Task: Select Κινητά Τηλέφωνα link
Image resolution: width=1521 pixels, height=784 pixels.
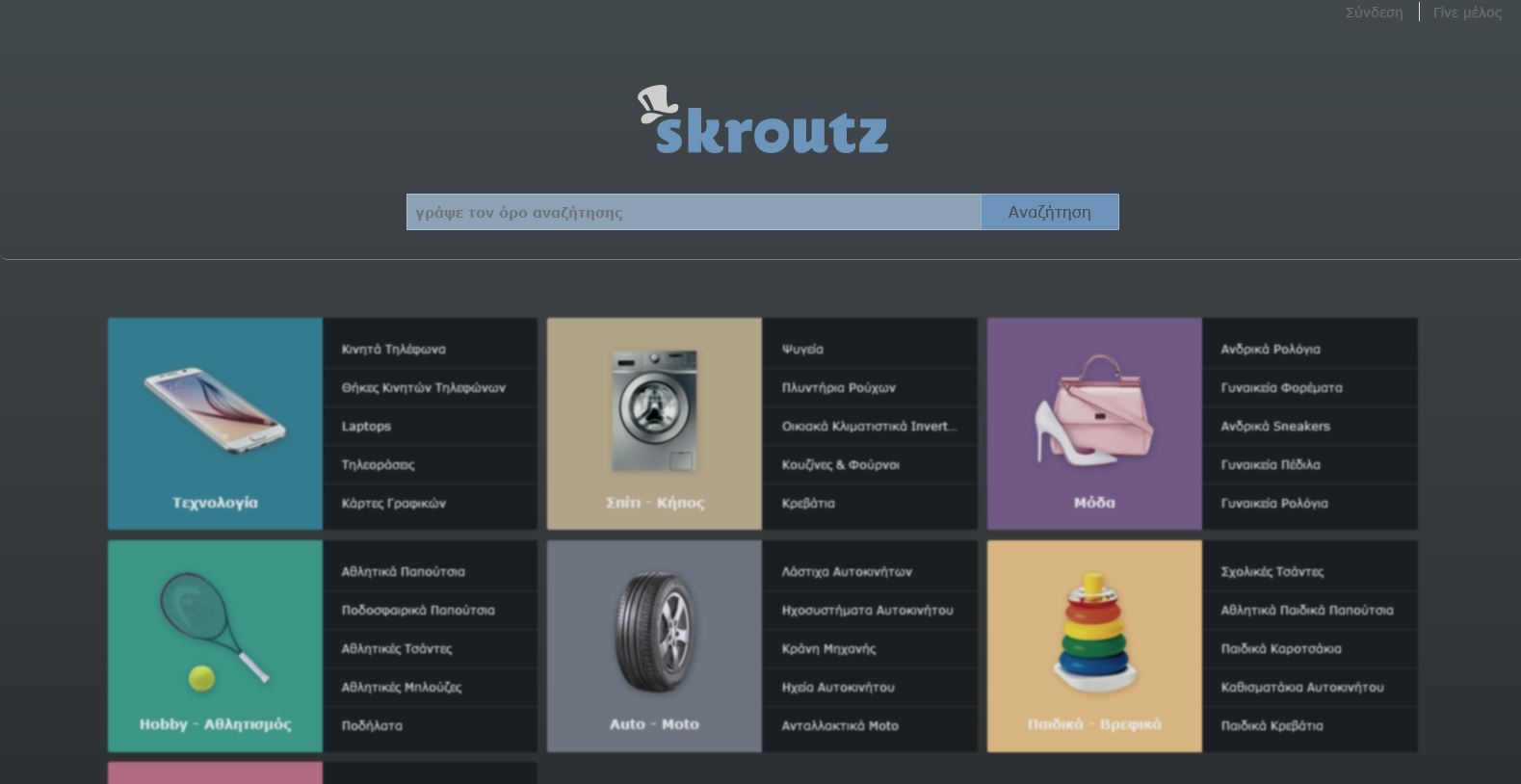Action: 393,349
